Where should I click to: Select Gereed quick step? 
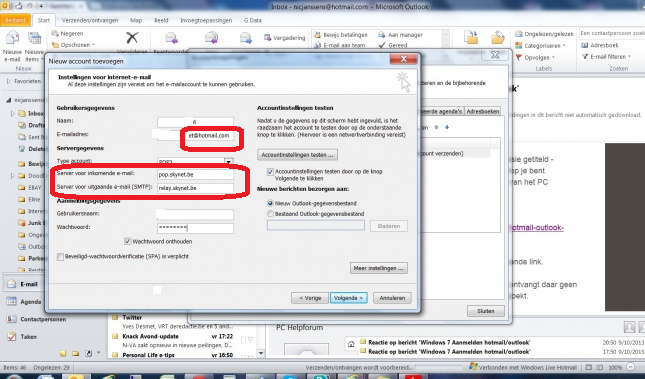(393, 45)
